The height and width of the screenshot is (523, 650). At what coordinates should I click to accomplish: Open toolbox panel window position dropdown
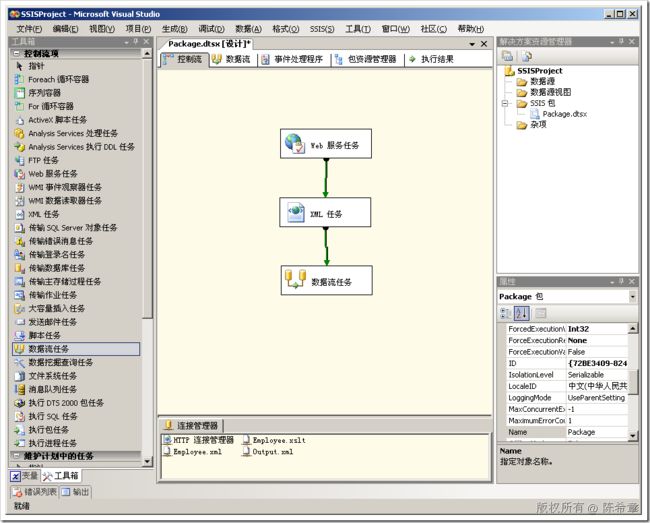(x=126, y=42)
